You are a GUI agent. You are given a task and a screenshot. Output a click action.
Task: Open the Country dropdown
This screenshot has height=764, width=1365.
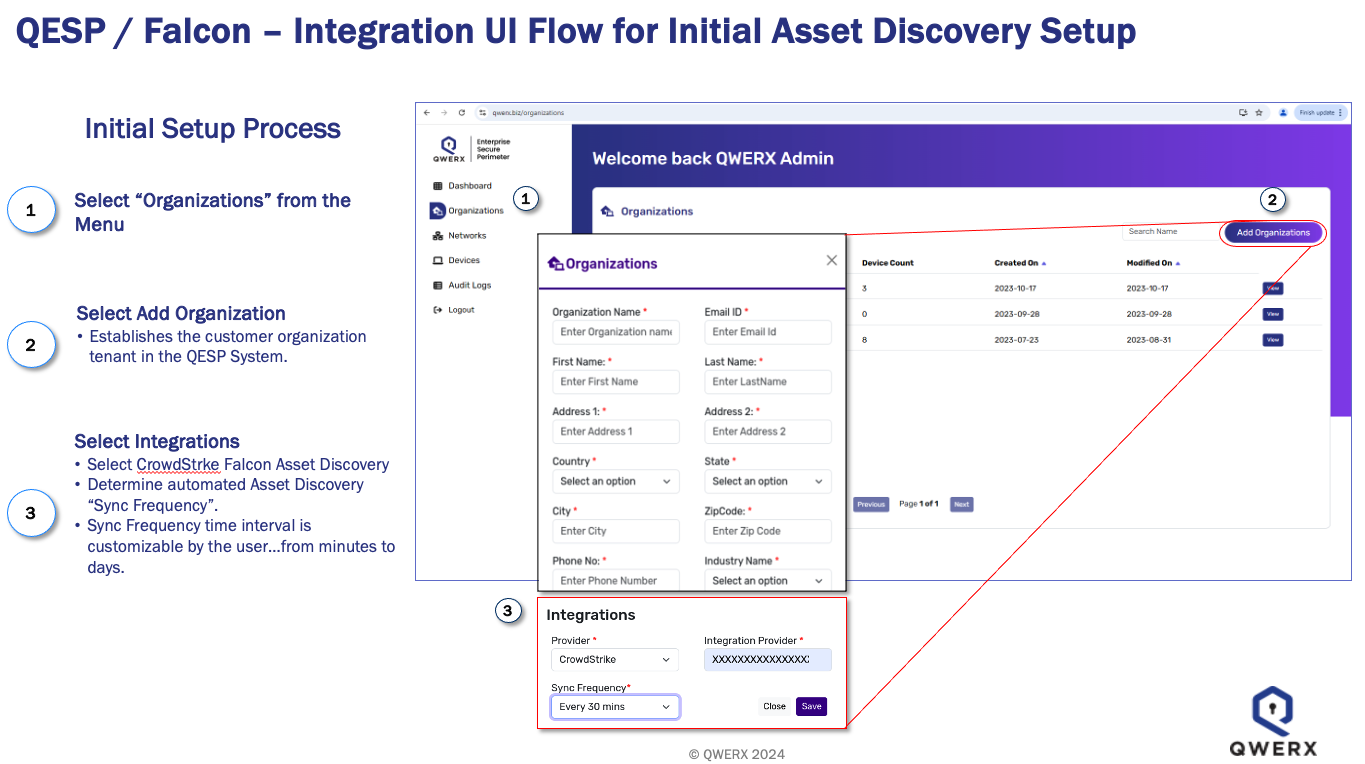pos(616,481)
